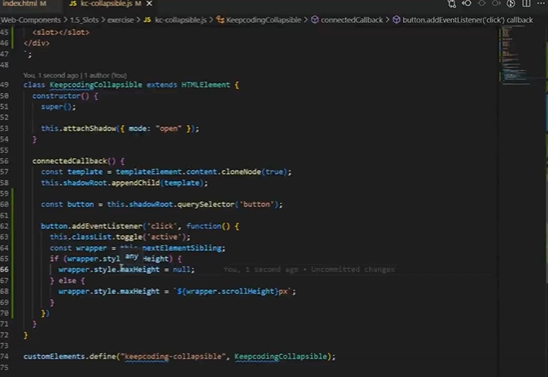Screen dimensions: 548x377
Task: Open the More Actions ellipsis menu
Action: click(x=541, y=3)
